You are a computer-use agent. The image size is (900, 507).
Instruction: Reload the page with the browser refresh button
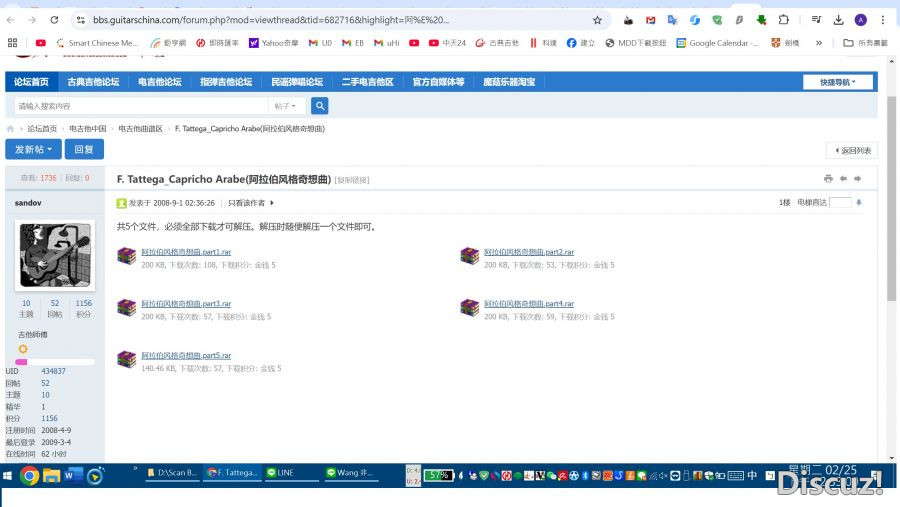point(54,20)
